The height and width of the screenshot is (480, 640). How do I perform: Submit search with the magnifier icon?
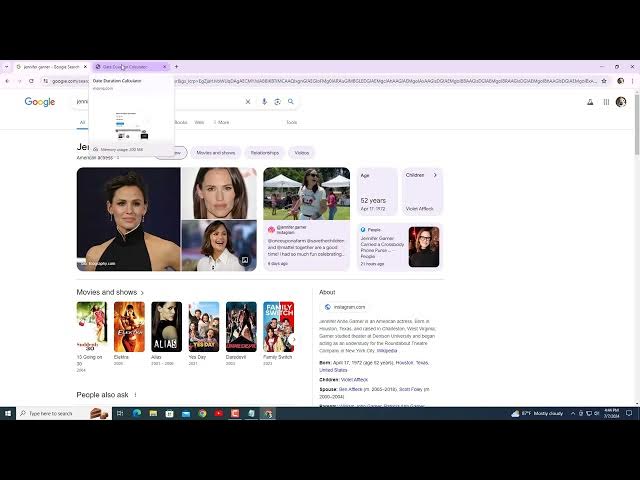291,101
